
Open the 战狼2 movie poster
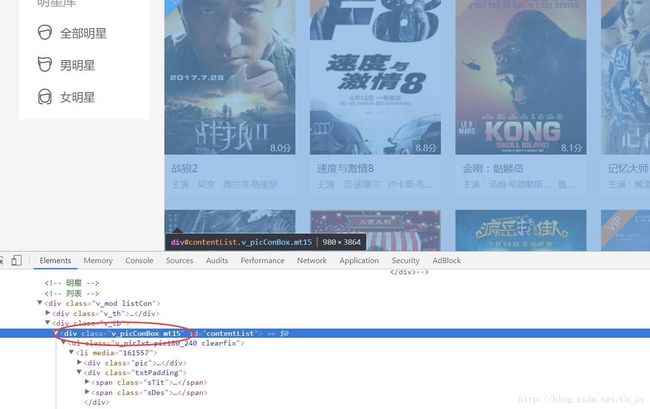[x=230, y=77]
